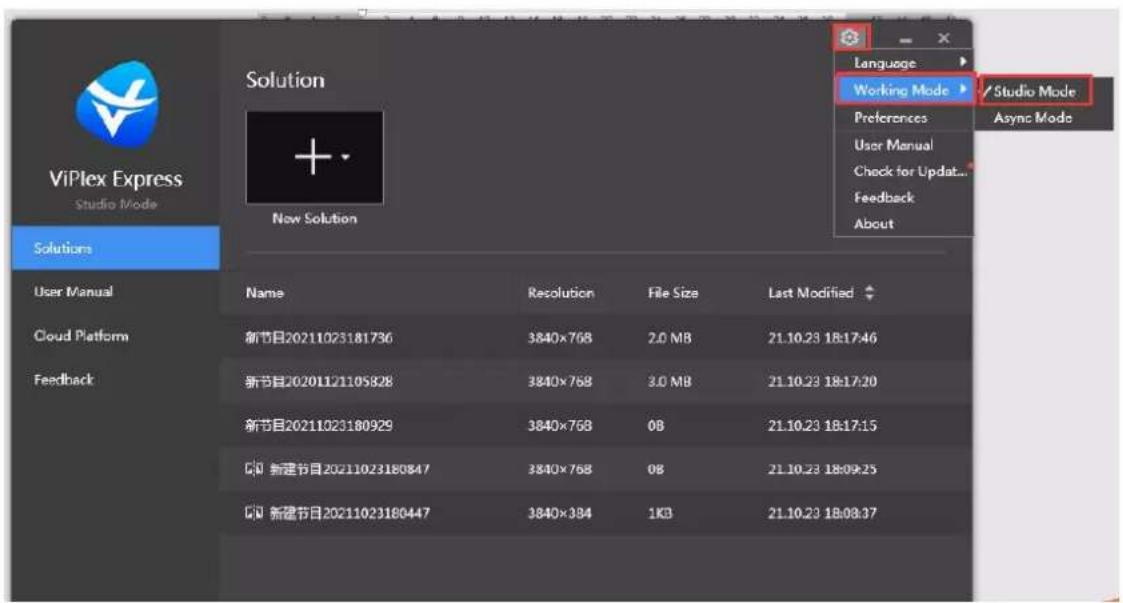The width and height of the screenshot is (1123, 603).
Task: Open the dropdown arrow beside the plus sign
Action: coord(346,157)
